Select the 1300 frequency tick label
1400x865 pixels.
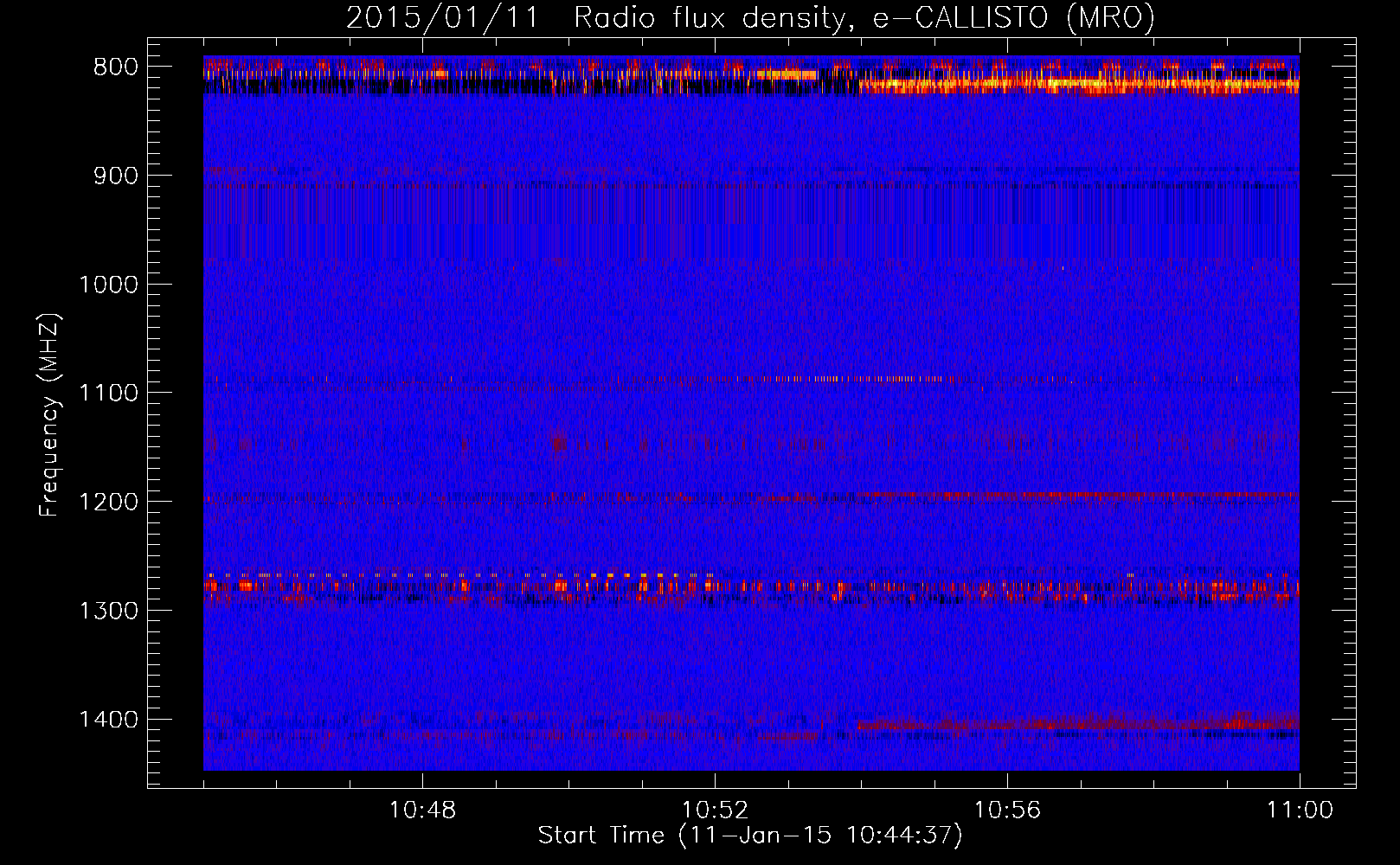(108, 611)
